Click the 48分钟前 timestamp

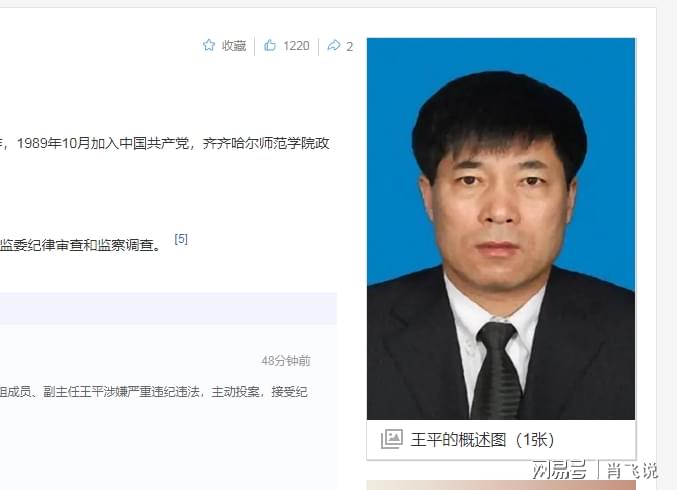click(x=286, y=361)
